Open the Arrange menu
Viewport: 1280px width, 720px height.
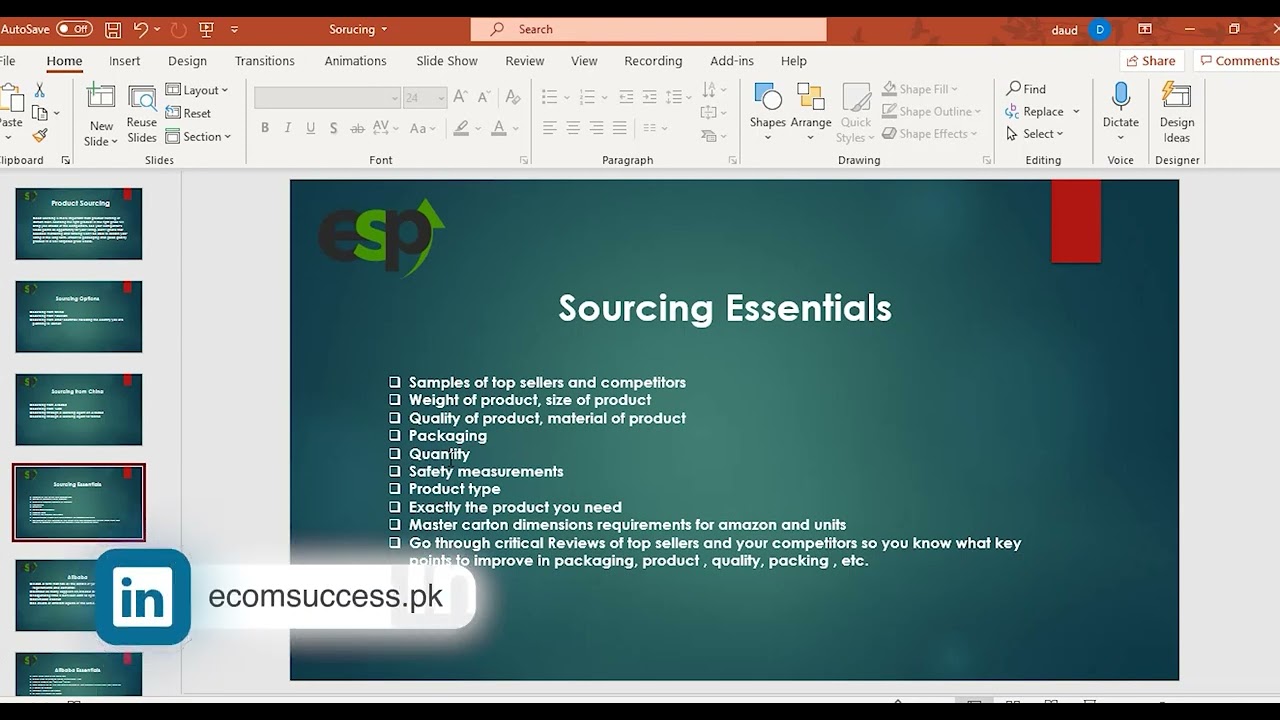point(811,112)
